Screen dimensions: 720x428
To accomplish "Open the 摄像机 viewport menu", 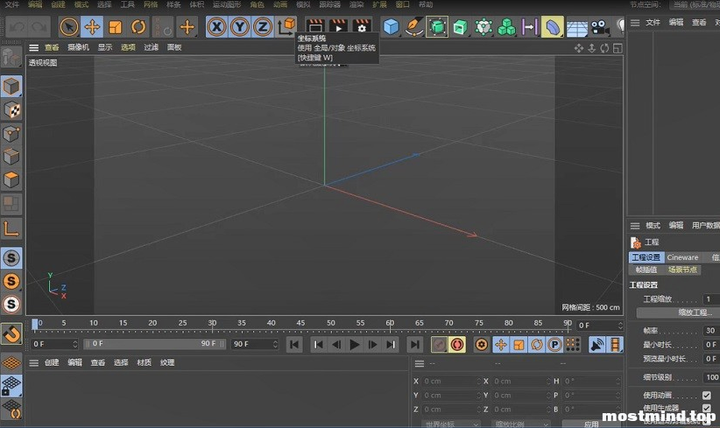I will 78,47.
